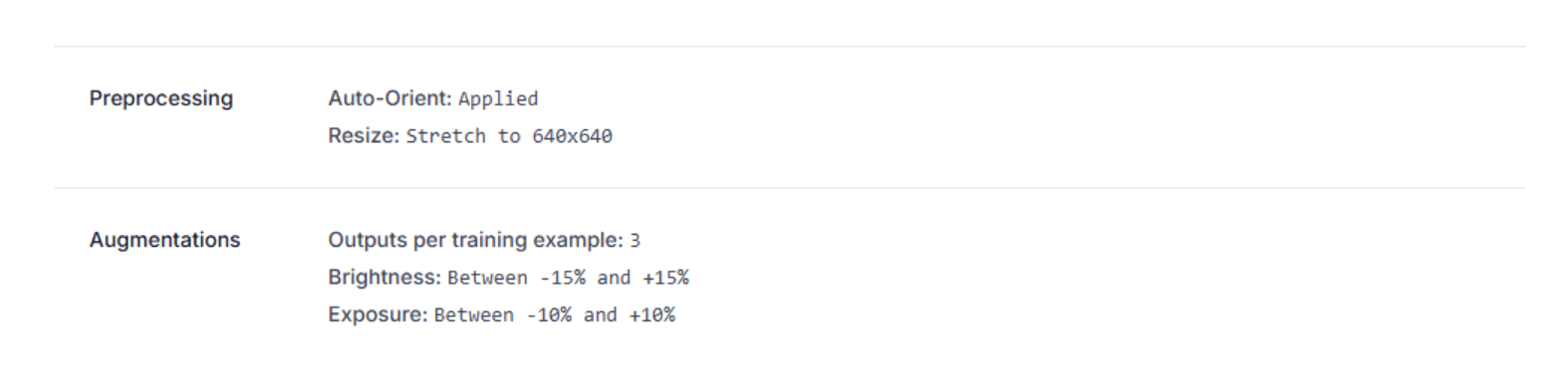
Task: Click the word Between in the Exposure value
Action: (474, 315)
